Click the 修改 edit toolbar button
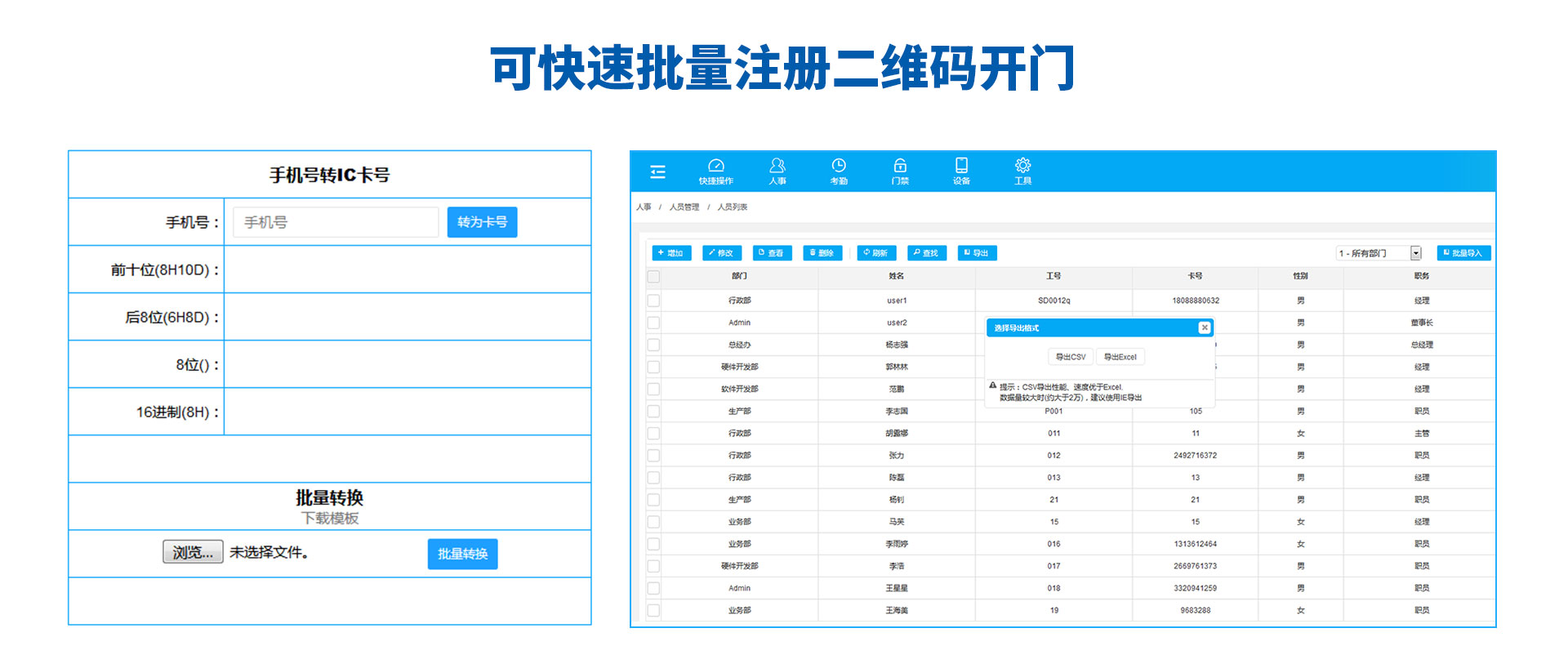Viewport: 1568px width, 655px height. (722, 253)
